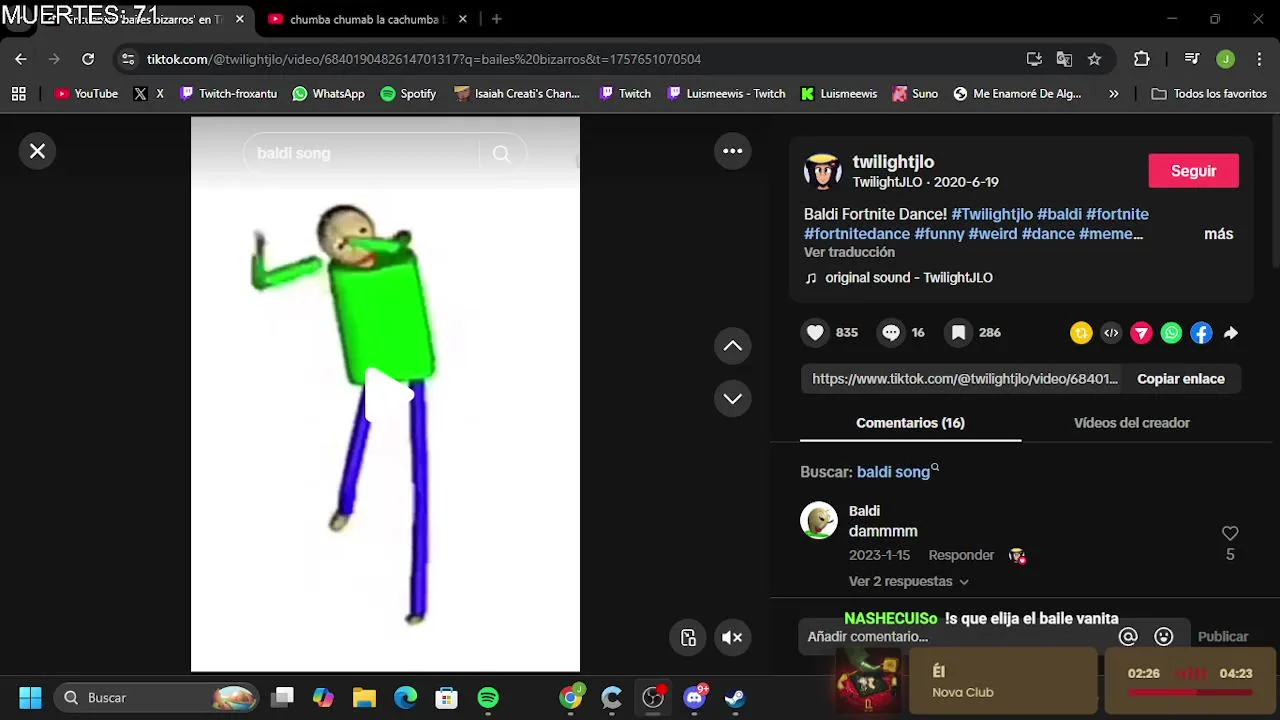
Task: Bookmark this page with the star icon
Action: (x=1094, y=59)
